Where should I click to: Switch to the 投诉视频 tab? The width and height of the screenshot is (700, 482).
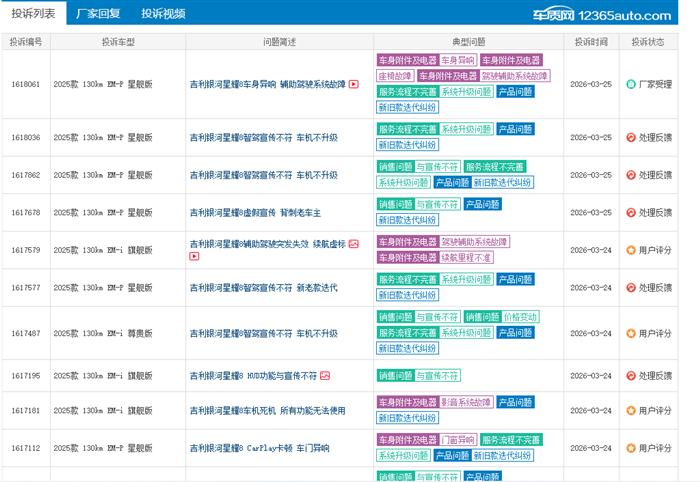[163, 14]
